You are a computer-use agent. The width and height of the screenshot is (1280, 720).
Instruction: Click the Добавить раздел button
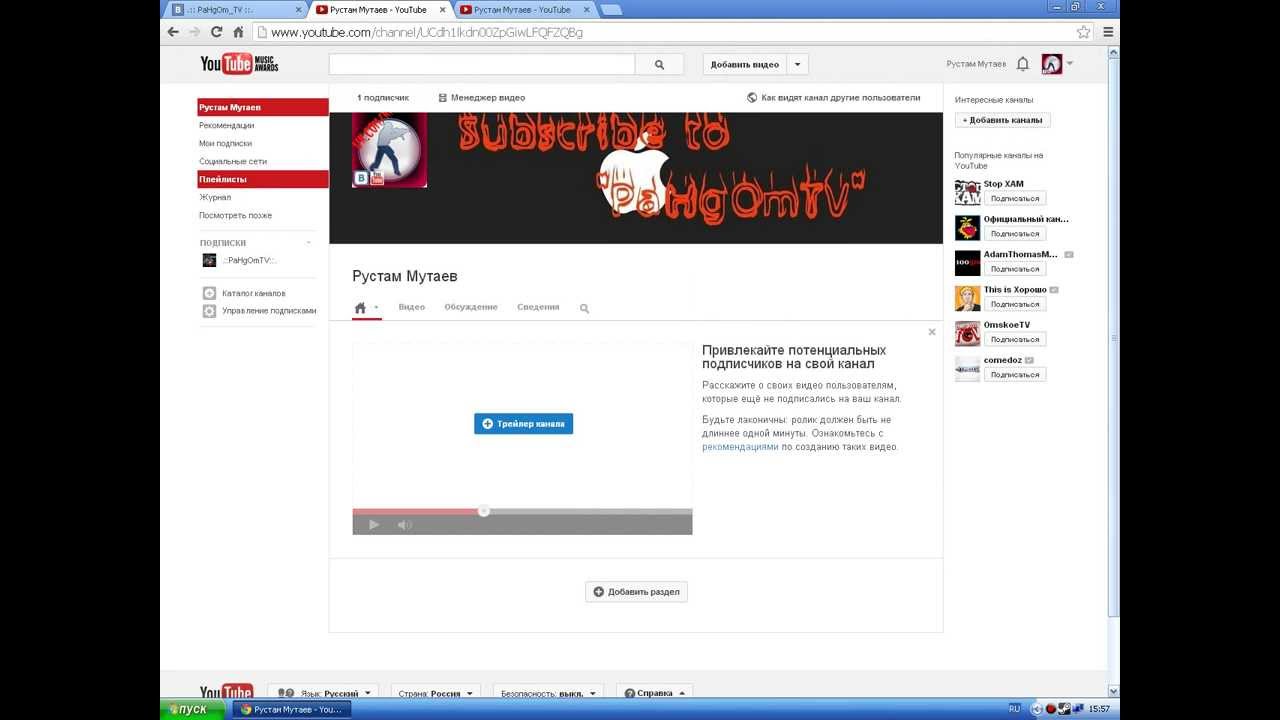tap(636, 592)
